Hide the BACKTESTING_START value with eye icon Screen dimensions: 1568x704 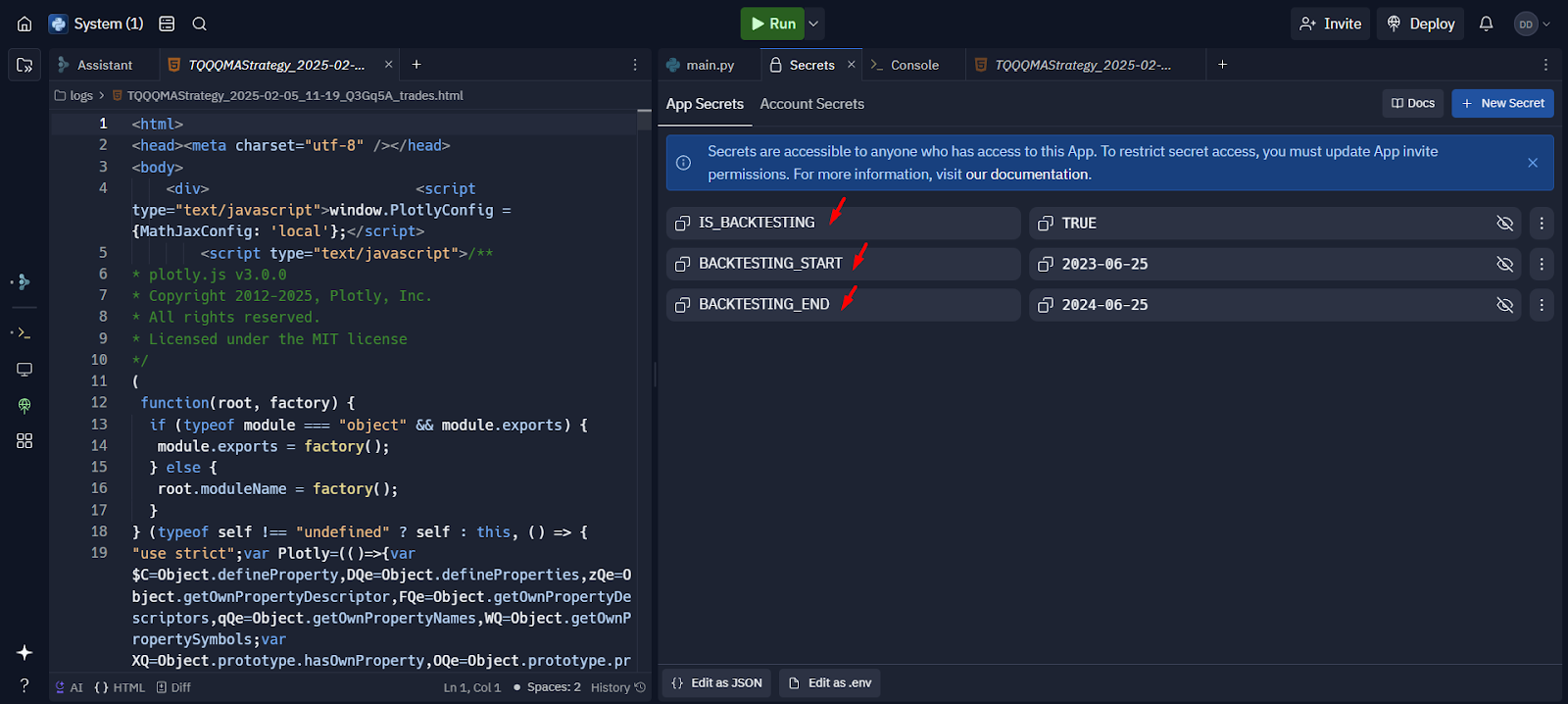tap(1505, 264)
